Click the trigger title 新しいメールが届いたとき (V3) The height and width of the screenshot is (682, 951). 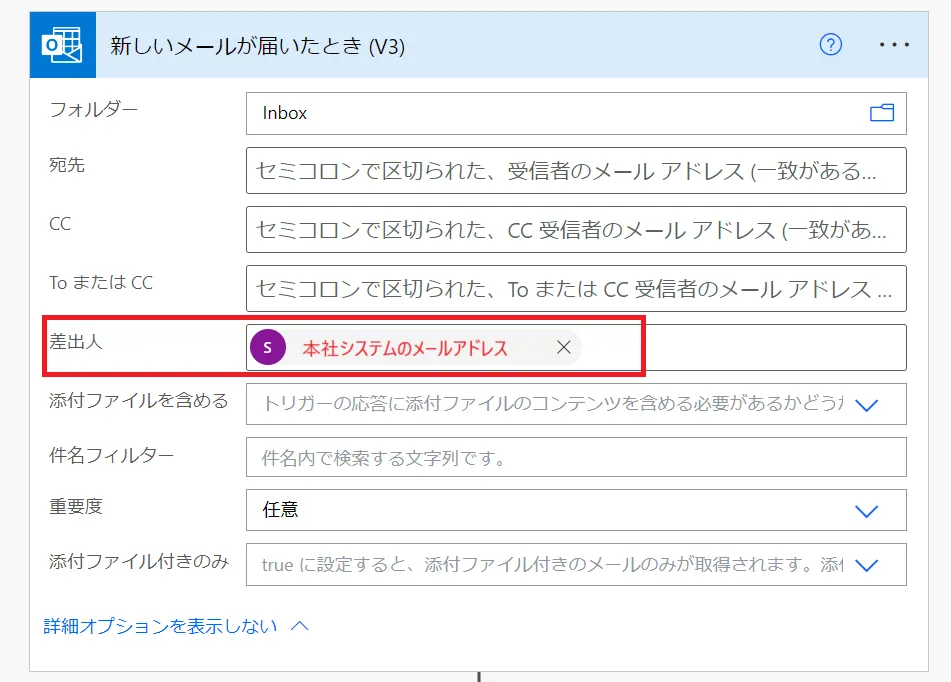[x=257, y=46]
